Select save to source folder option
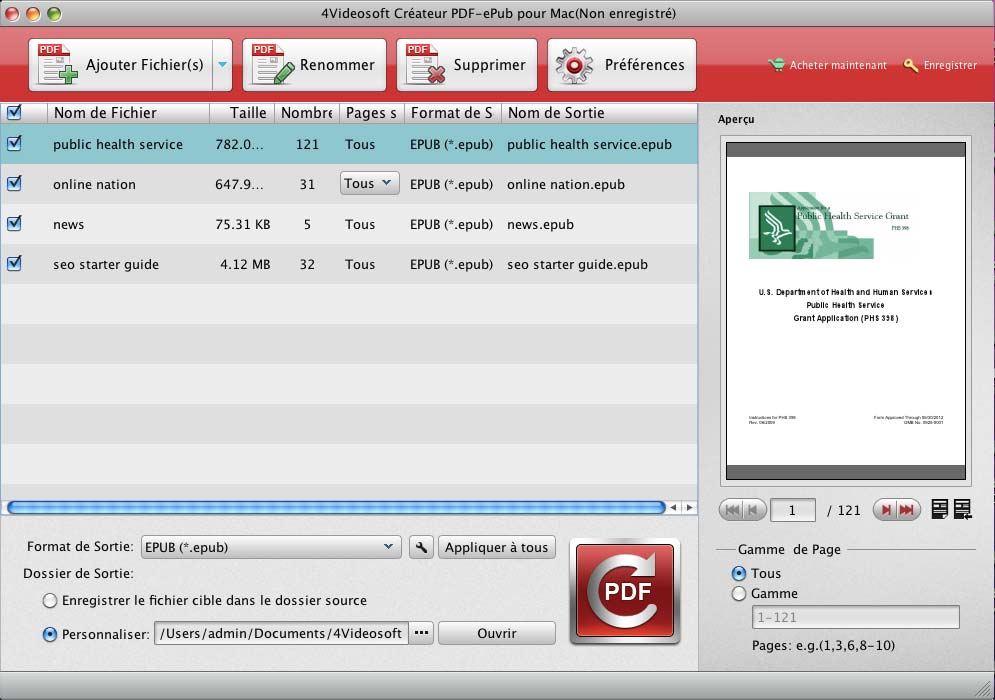This screenshot has height=700, width=995. point(50,601)
